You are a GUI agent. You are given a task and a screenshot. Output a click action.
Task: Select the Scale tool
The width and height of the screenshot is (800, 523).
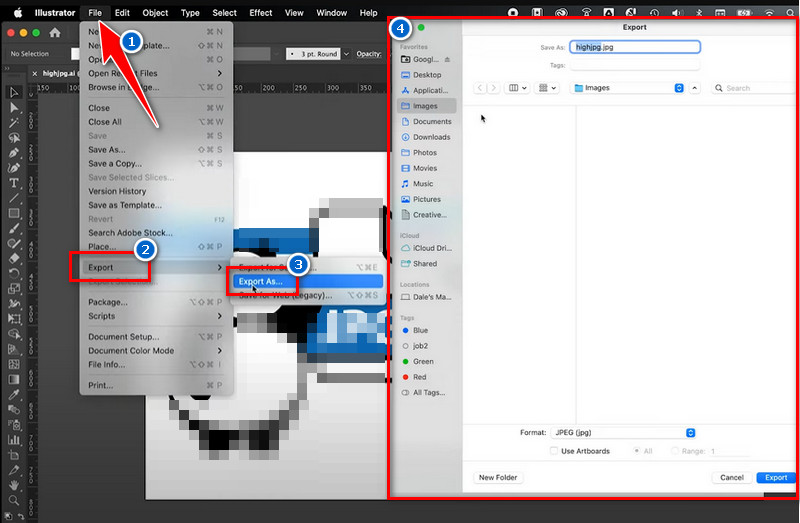tap(14, 289)
